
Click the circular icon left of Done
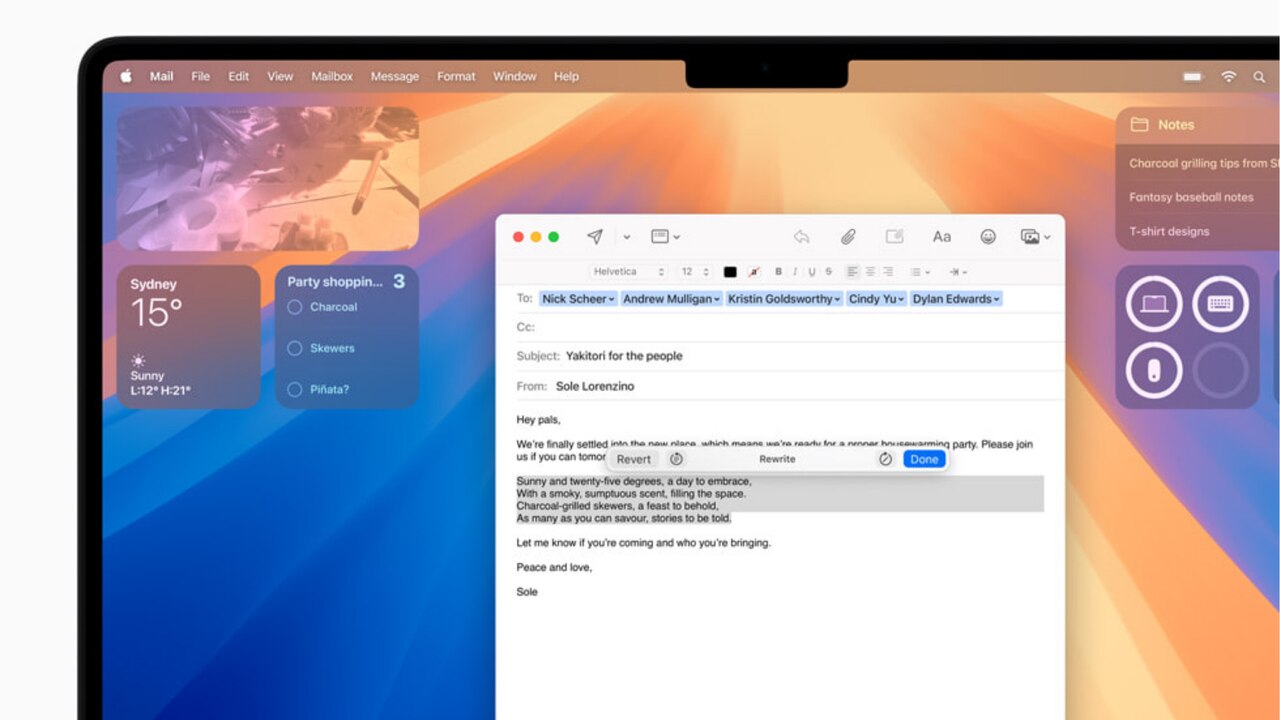click(885, 459)
